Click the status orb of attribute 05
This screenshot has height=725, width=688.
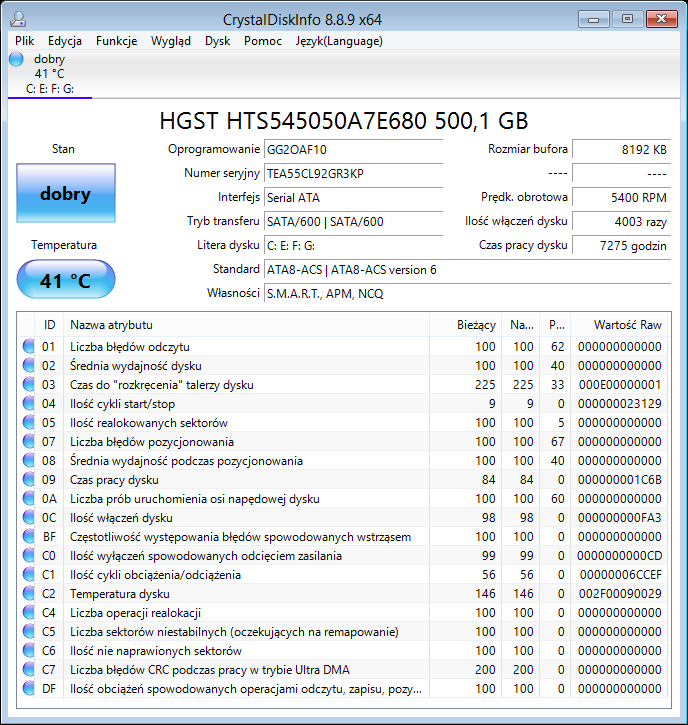pos(28,422)
